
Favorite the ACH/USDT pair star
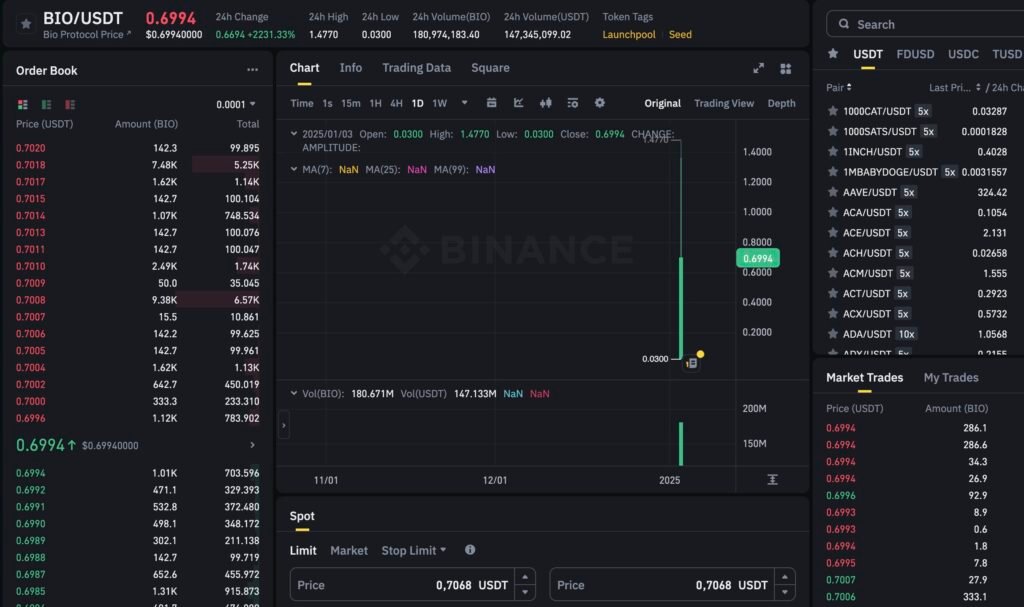833,253
